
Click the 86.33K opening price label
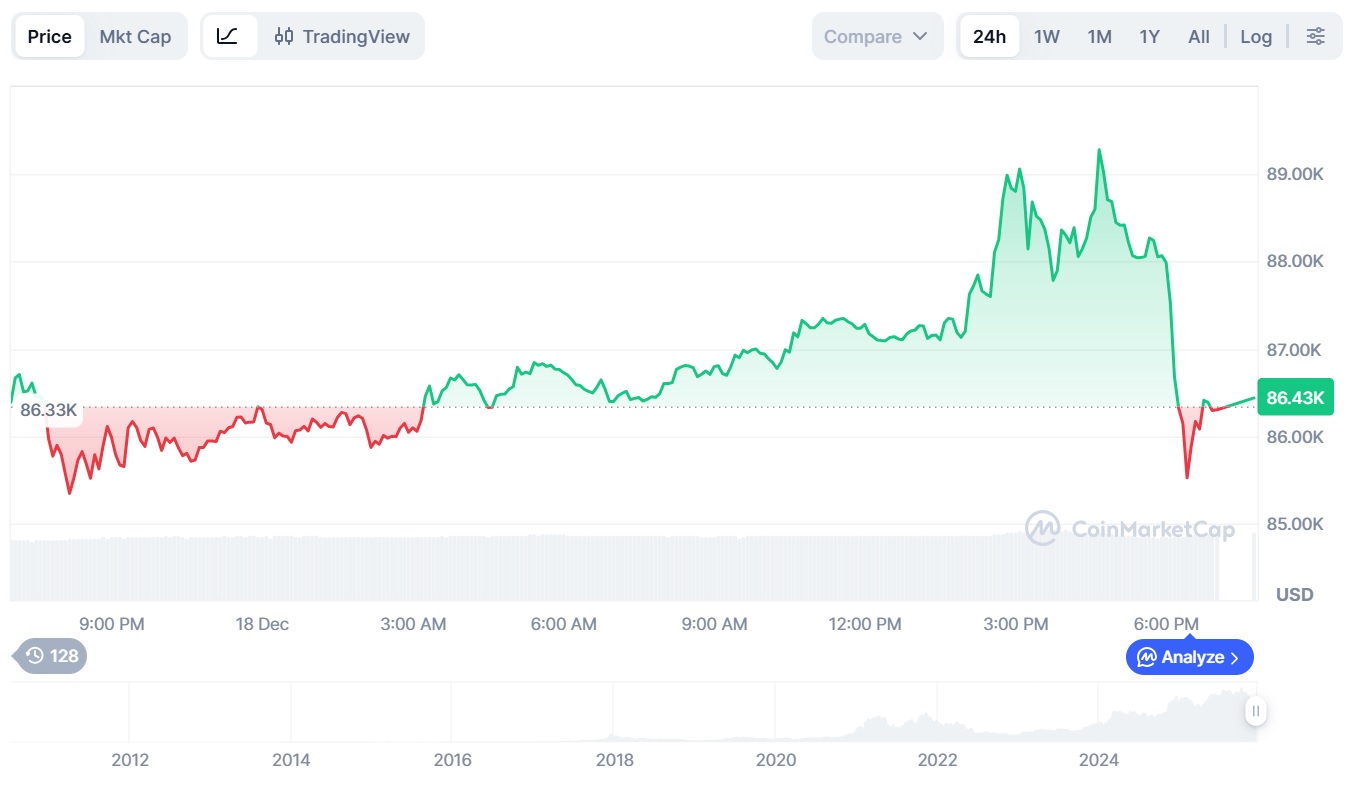click(49, 410)
